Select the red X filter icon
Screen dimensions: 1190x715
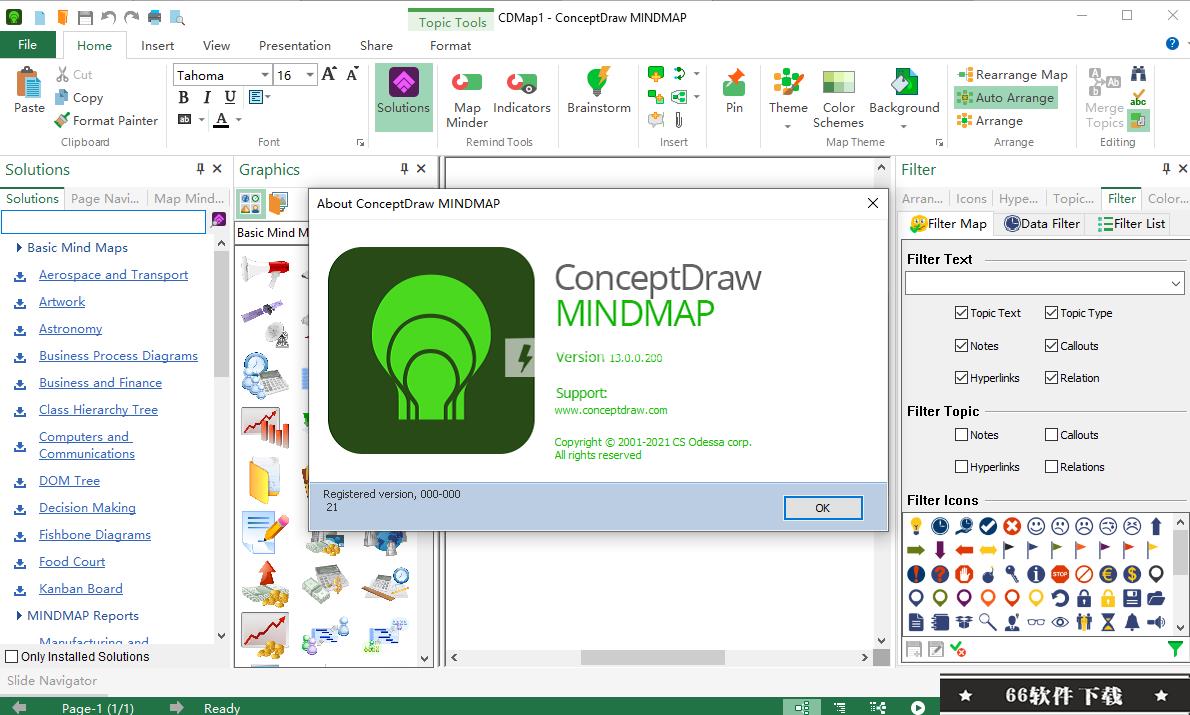[x=1012, y=525]
